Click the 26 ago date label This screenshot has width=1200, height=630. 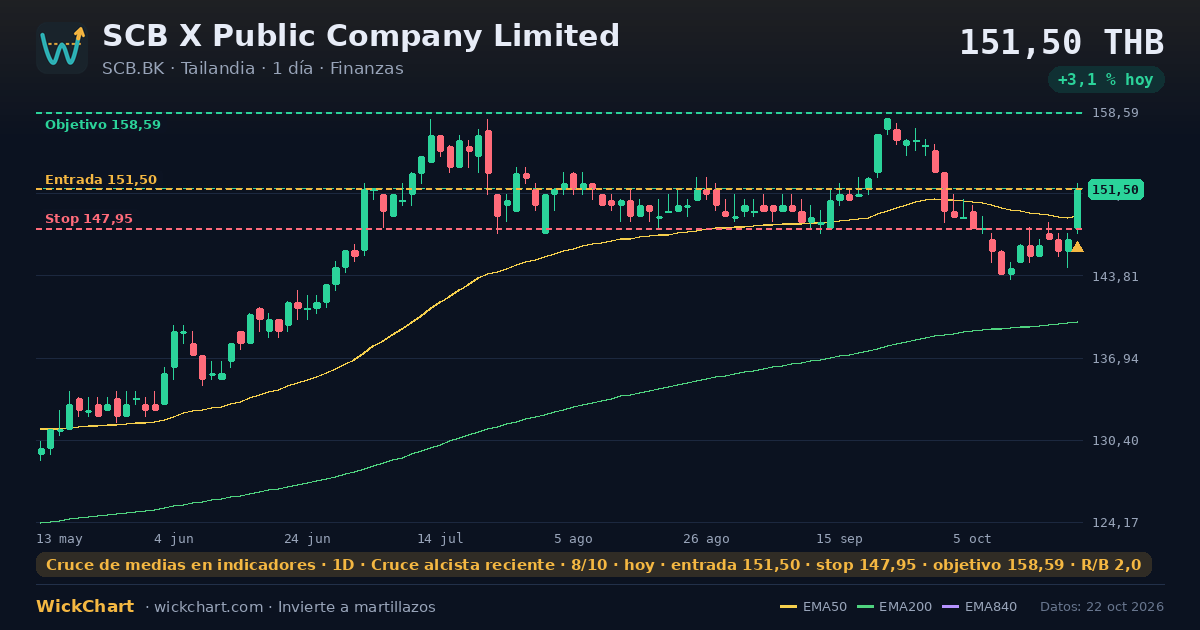coord(706,538)
